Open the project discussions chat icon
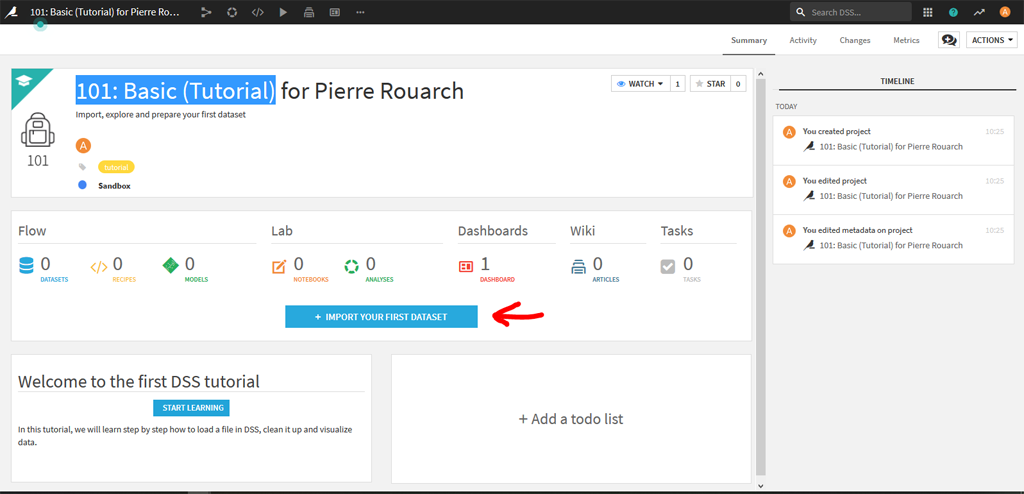 coord(948,40)
